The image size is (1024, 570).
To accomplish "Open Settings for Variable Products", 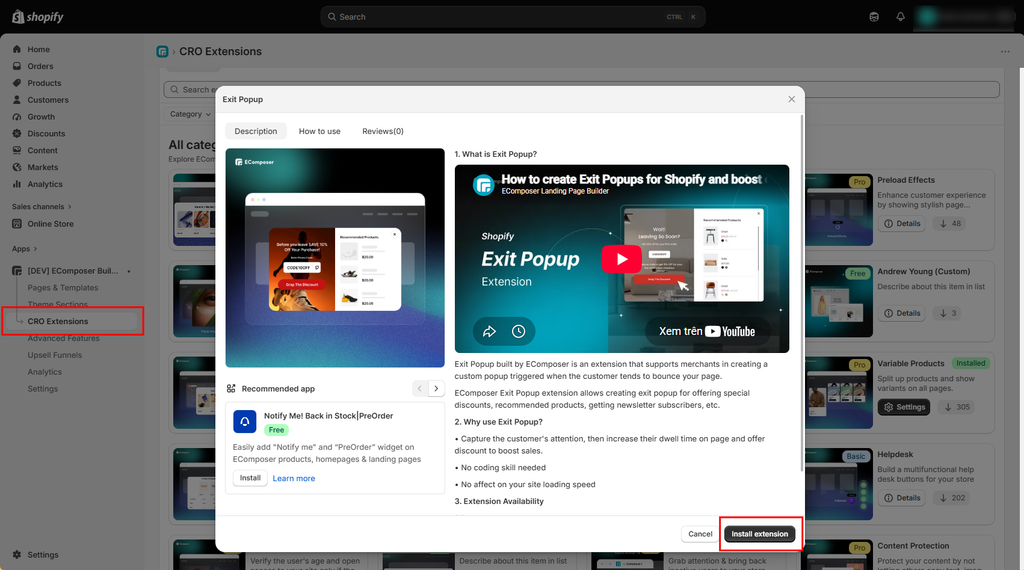I will click(x=904, y=407).
